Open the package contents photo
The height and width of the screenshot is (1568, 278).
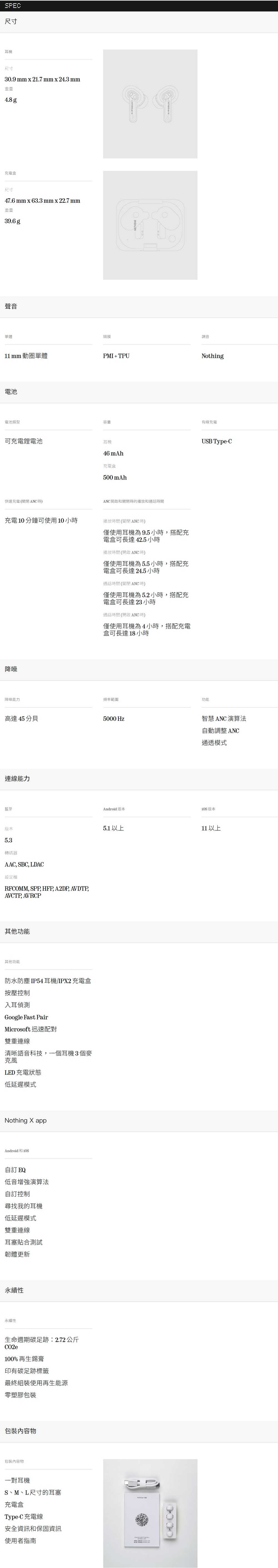(x=150, y=1513)
